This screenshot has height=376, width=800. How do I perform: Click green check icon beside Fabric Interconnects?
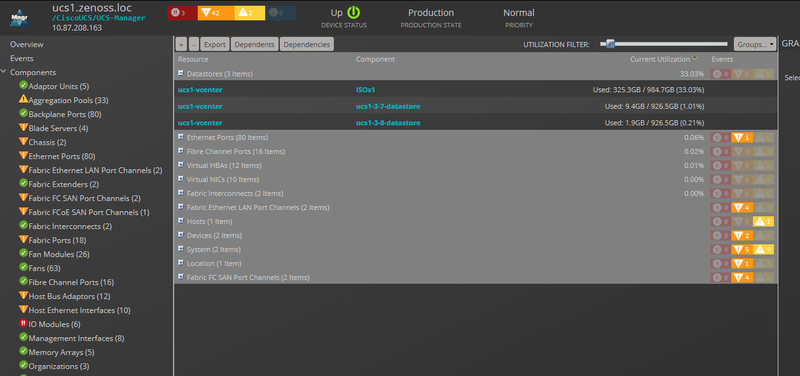click(23, 225)
